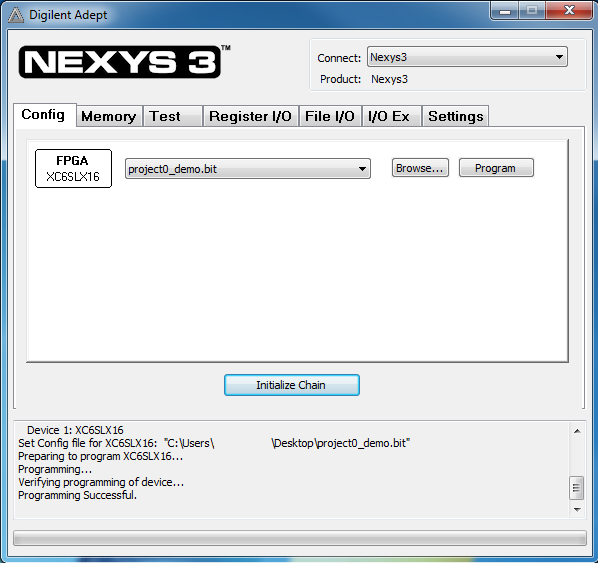Click the log scrollbar down arrow
Viewport: 598px width, 563px height.
pos(577,510)
